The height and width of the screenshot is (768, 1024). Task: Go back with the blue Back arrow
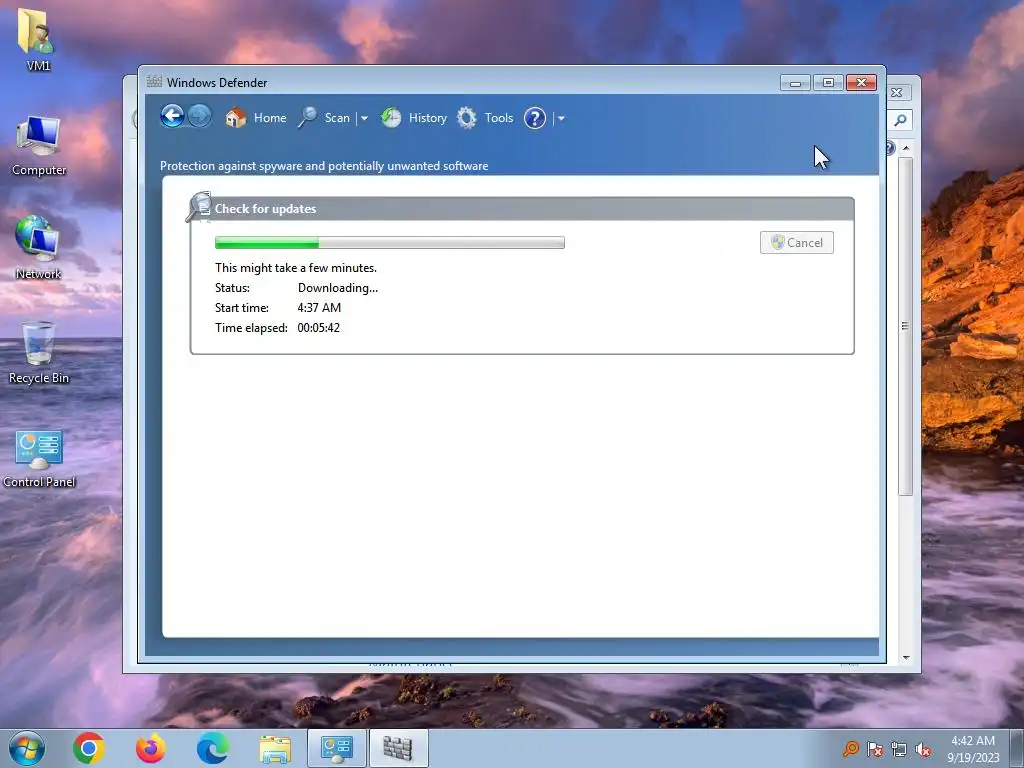click(172, 117)
